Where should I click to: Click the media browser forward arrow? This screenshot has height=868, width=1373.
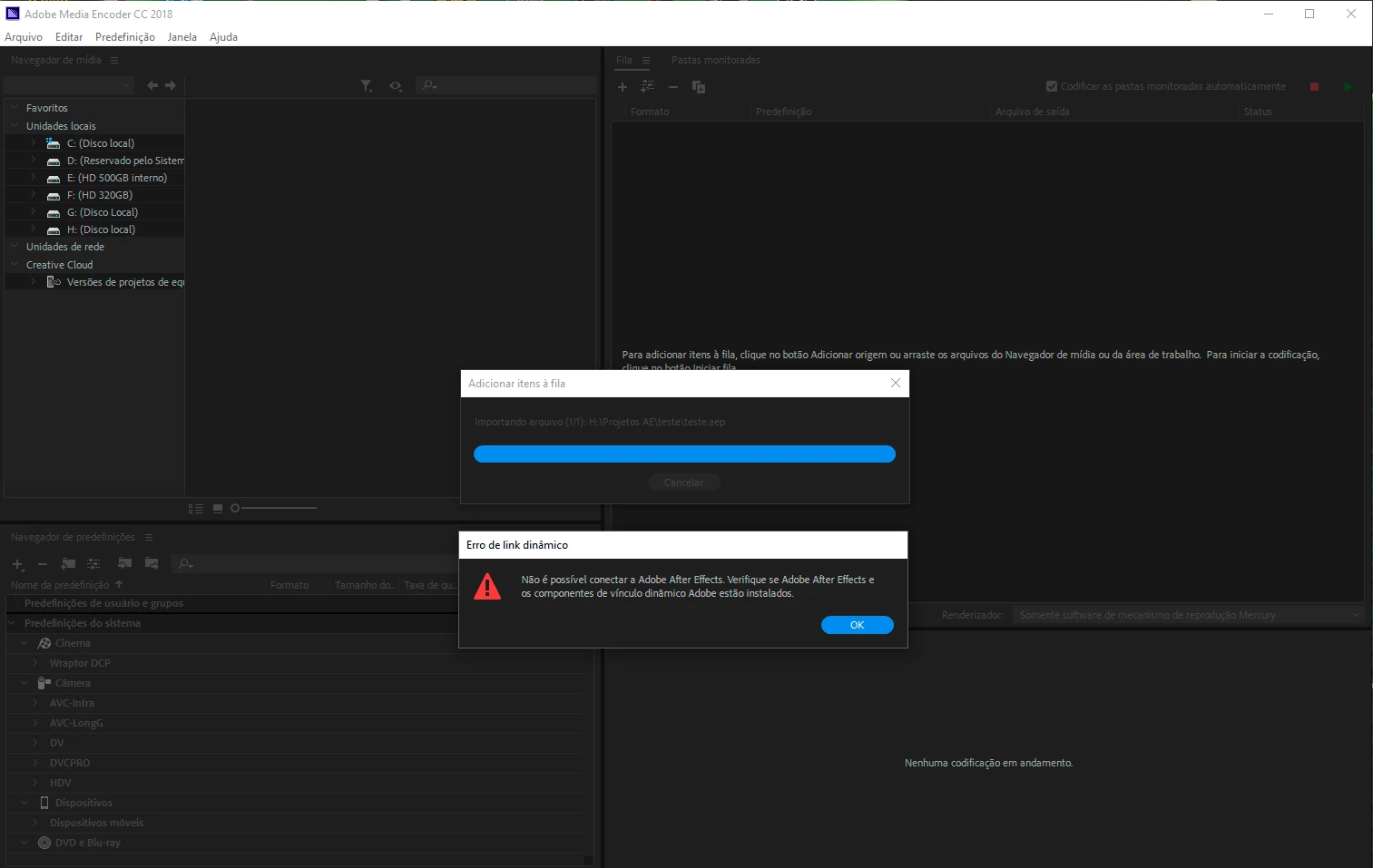pyautogui.click(x=170, y=85)
